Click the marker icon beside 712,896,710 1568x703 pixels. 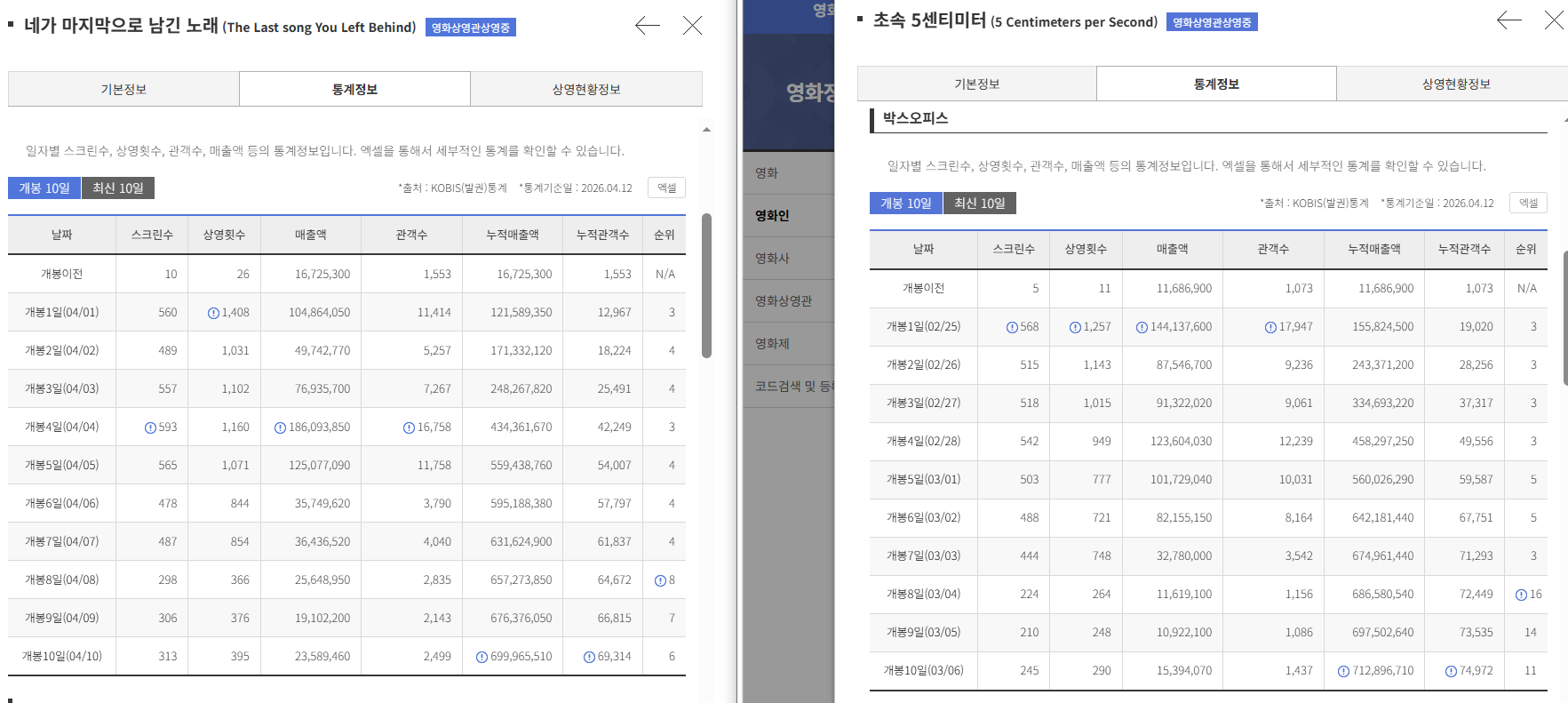point(1343,671)
